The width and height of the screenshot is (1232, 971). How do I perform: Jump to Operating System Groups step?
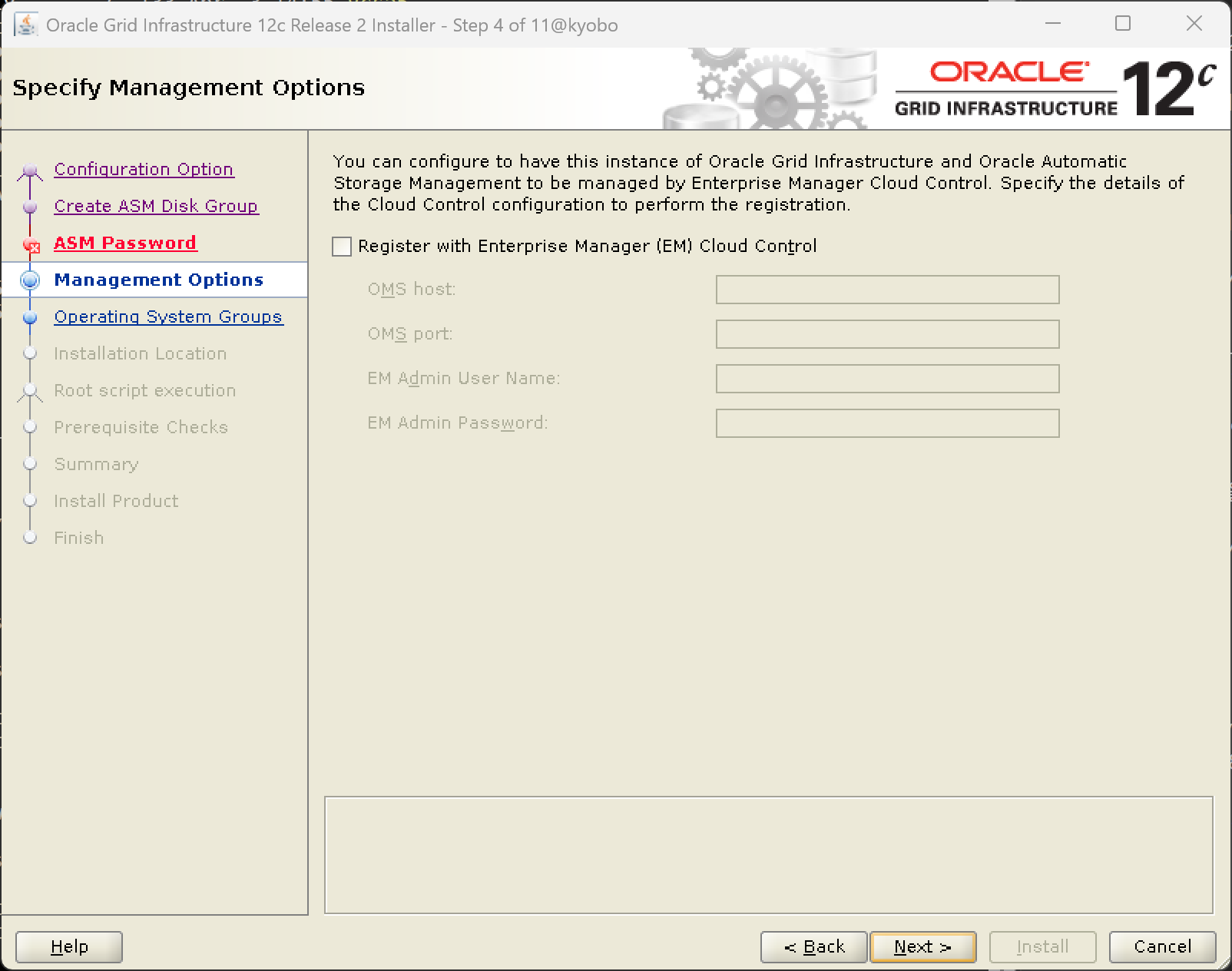[168, 316]
